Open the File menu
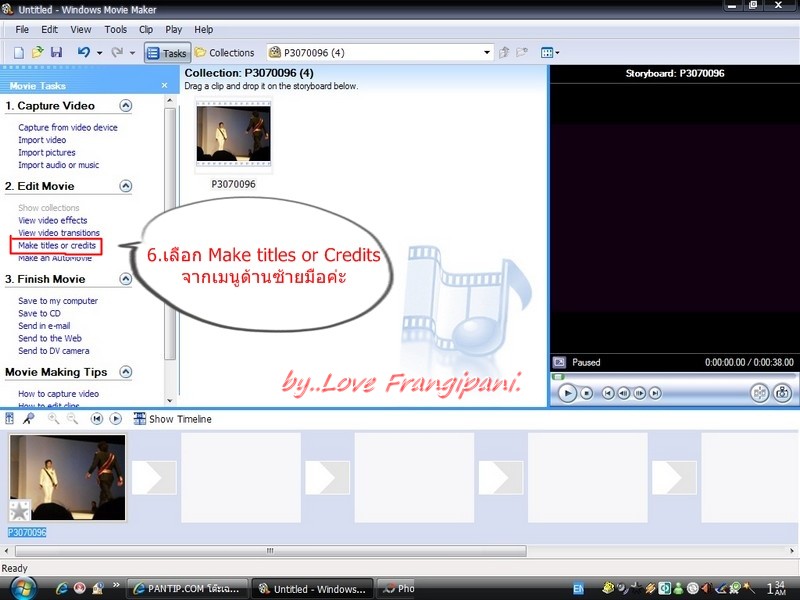 (x=22, y=30)
